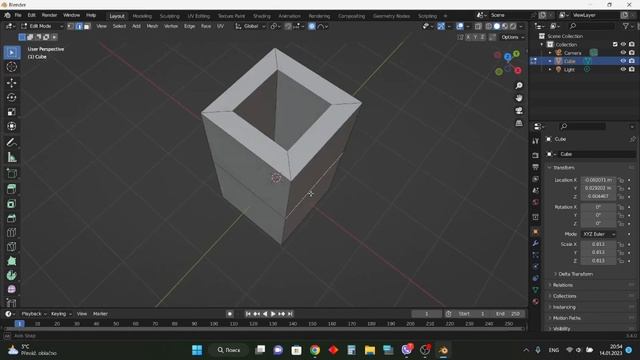The height and width of the screenshot is (360, 640).
Task: Click the Windows Start button
Action: tap(197, 350)
